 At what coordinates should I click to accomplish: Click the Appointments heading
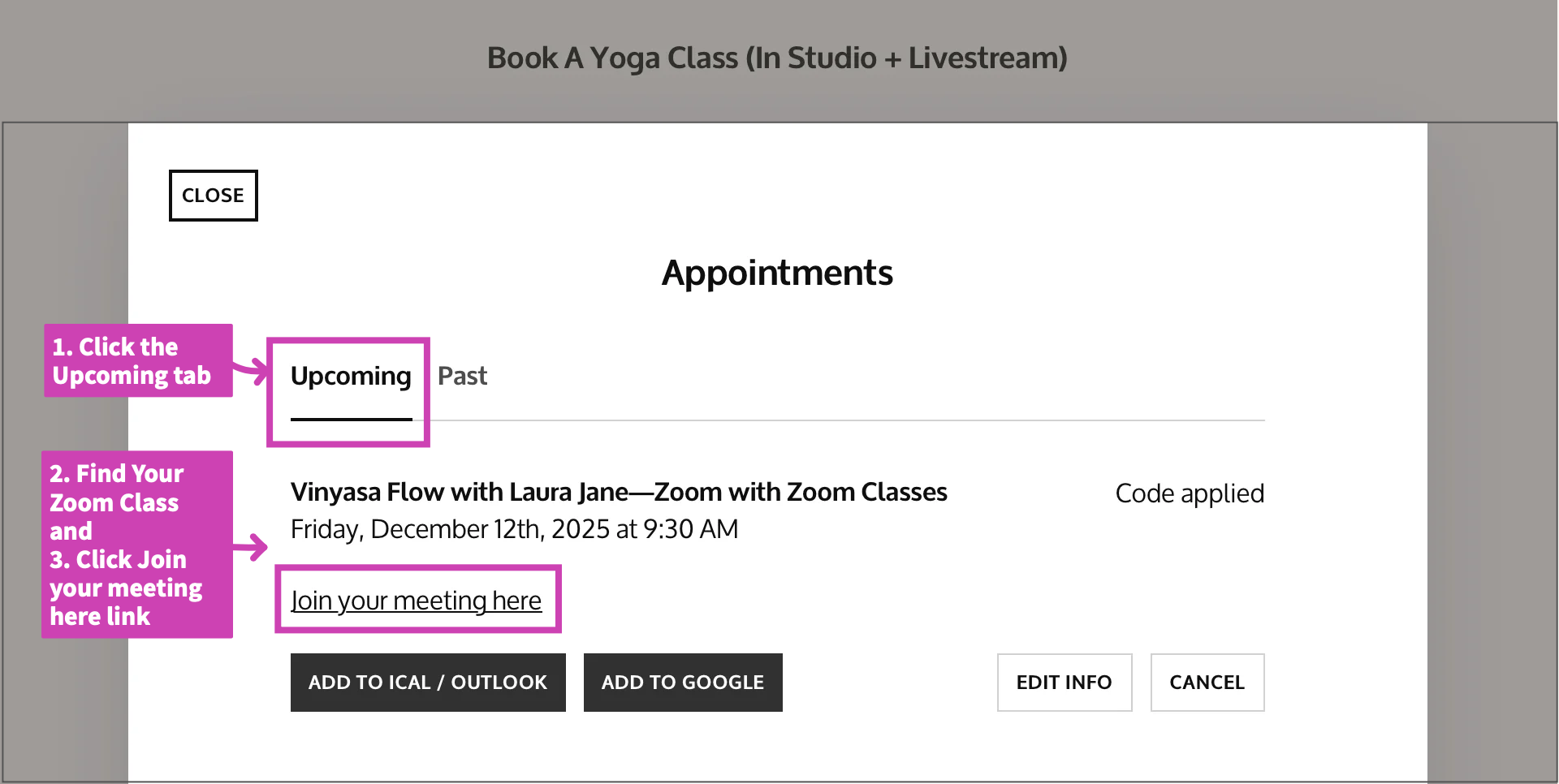[777, 274]
